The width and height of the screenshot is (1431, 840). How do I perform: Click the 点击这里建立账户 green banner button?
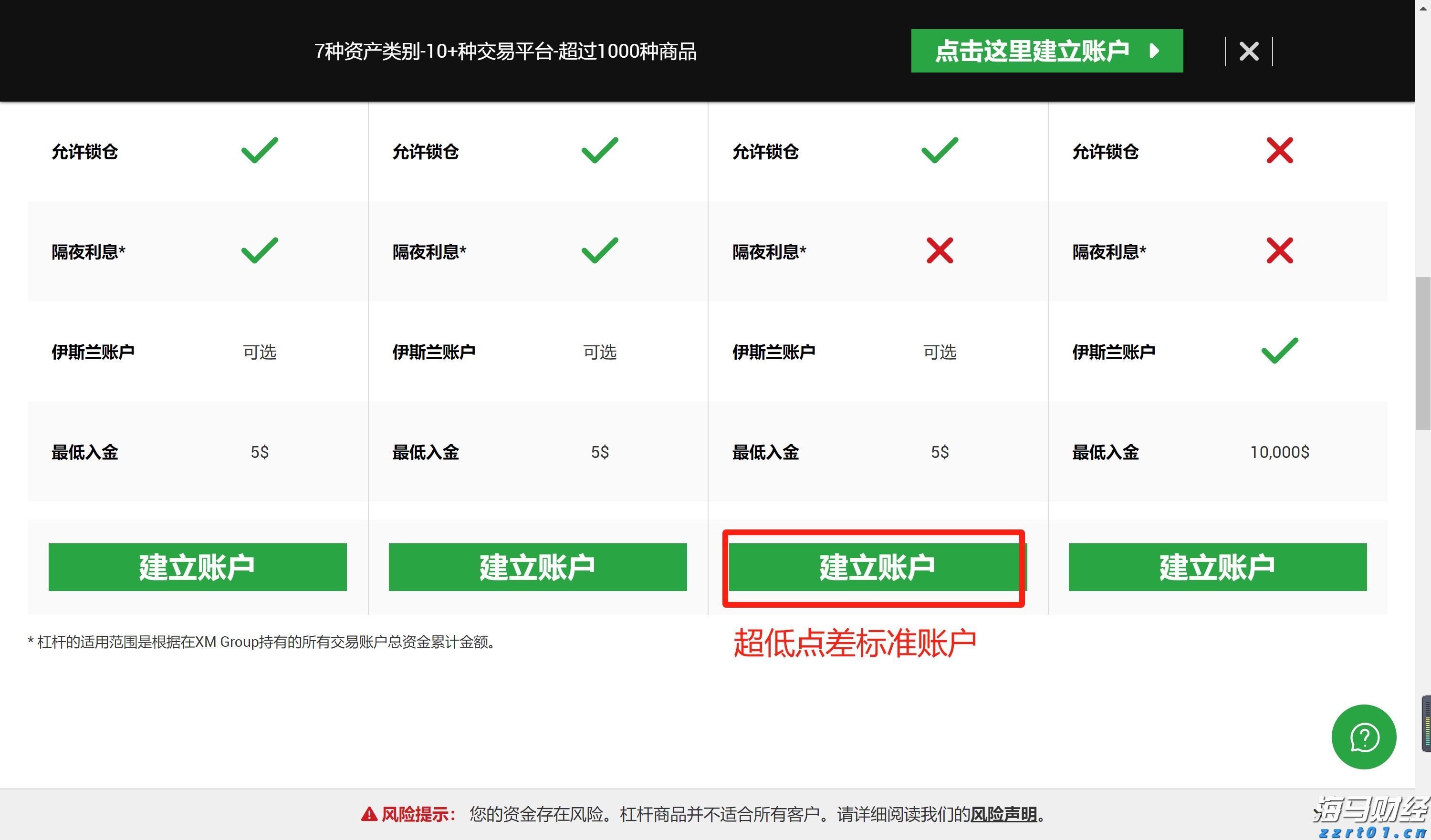(1047, 51)
